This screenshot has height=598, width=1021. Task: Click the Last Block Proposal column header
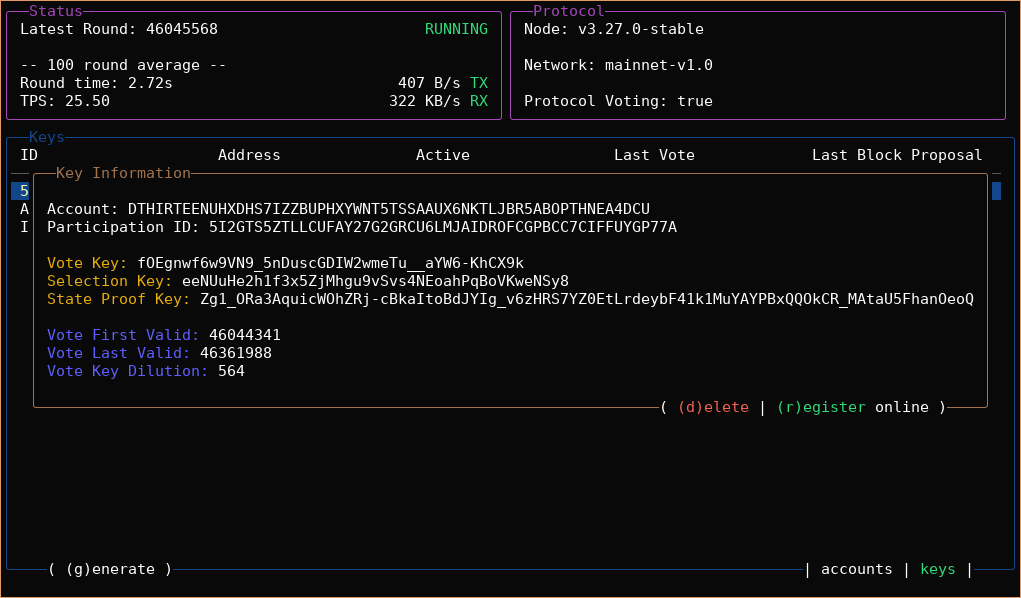896,155
